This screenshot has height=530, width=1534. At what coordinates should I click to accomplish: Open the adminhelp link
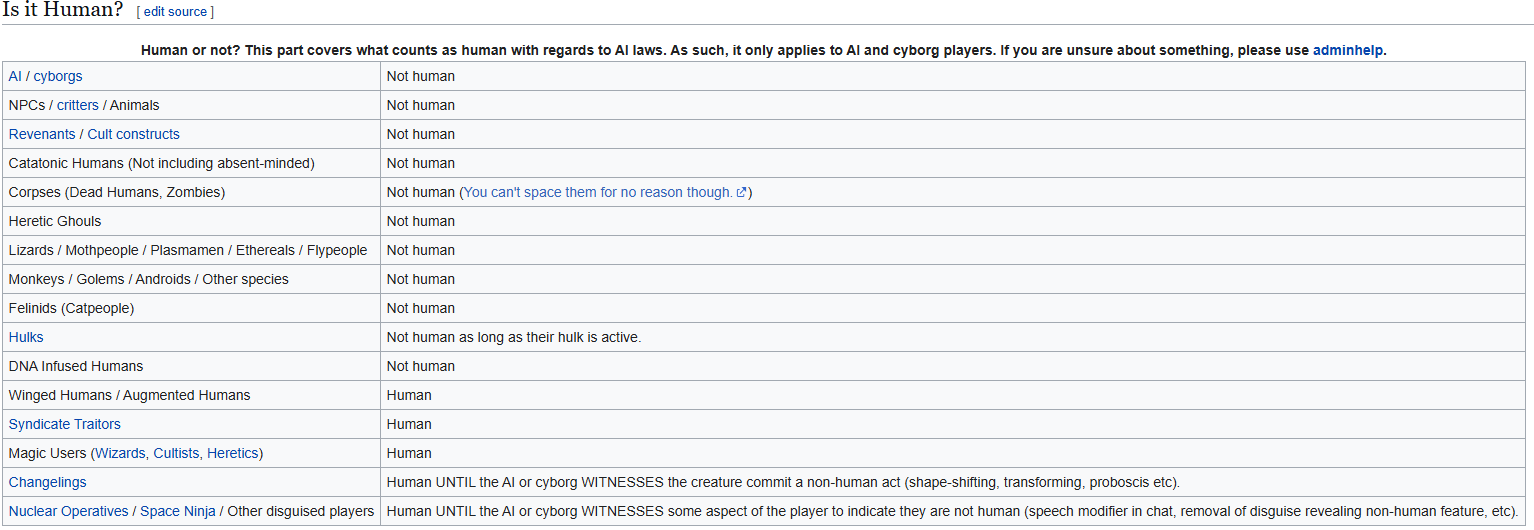1348,50
